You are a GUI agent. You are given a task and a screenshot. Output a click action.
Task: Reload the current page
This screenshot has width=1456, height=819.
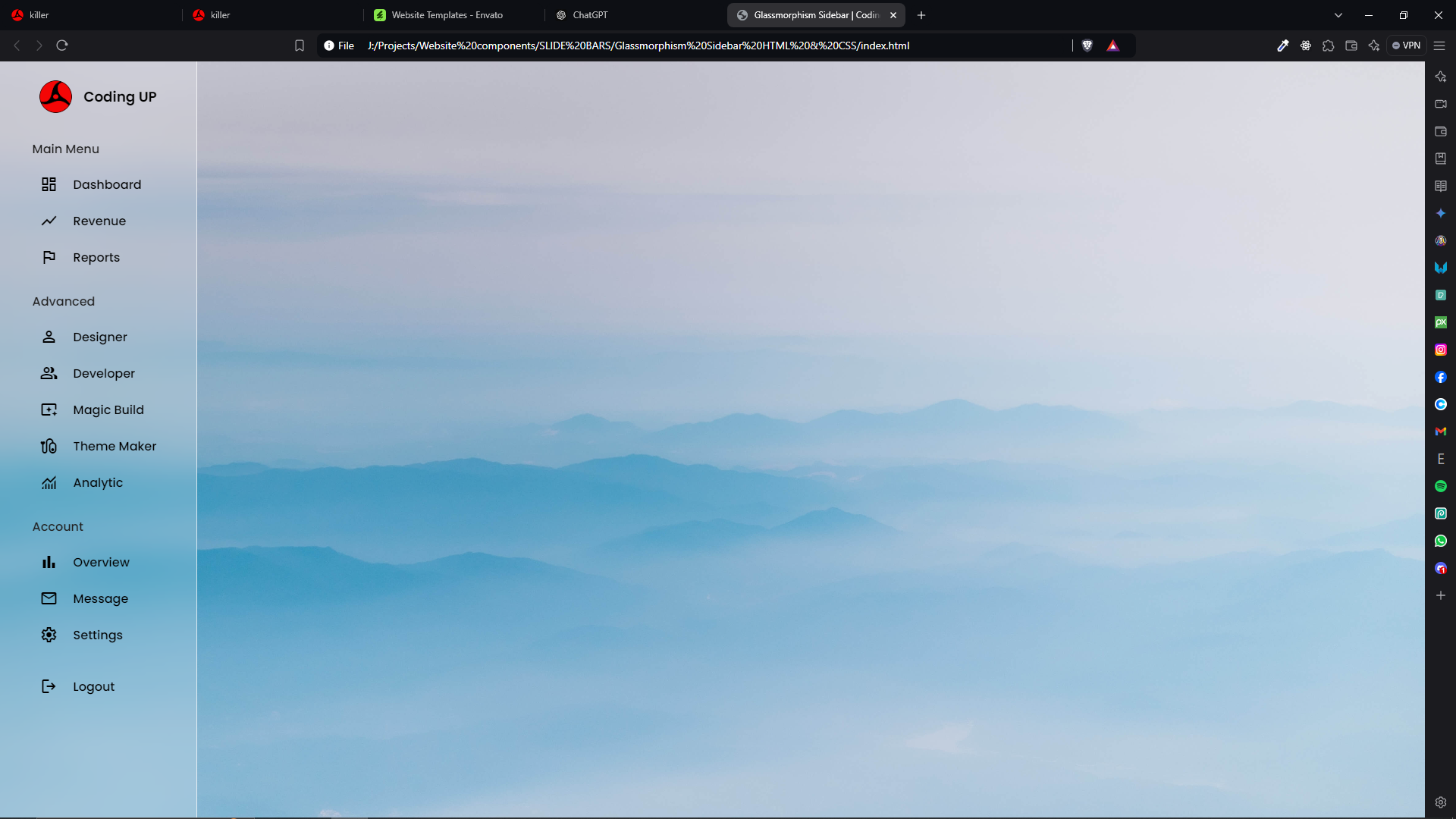click(x=62, y=45)
